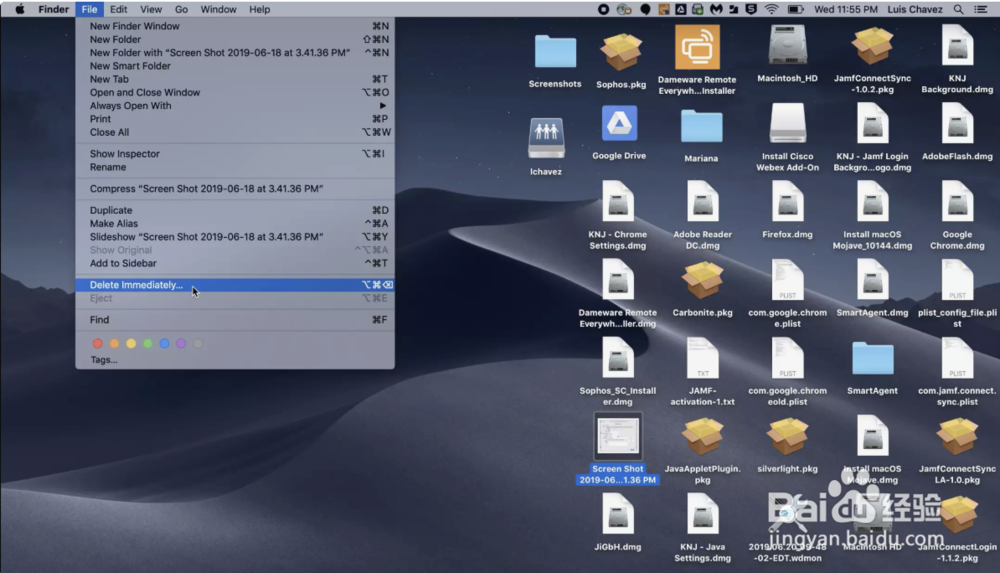Click screen recording stop icon in menu bar
This screenshot has width=1000, height=573.
(x=603, y=9)
